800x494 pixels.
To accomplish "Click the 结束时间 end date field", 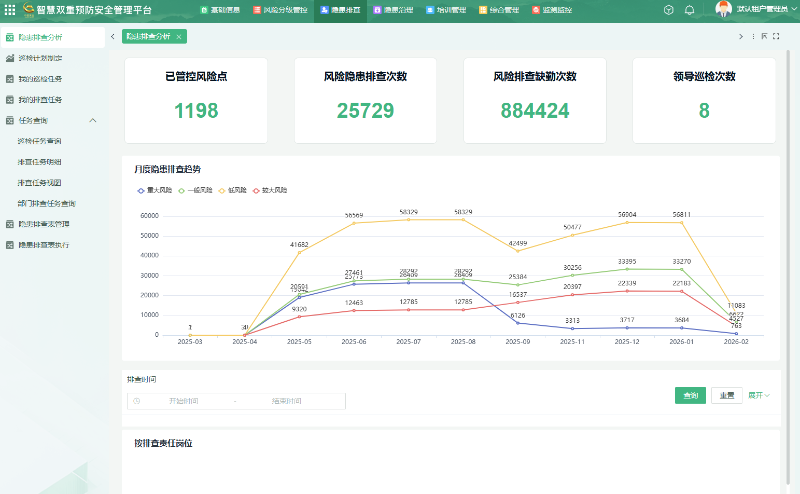I will click(286, 401).
